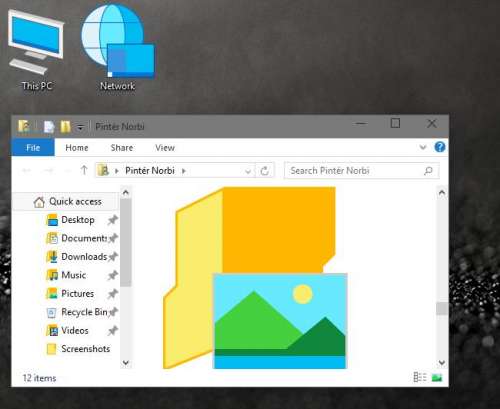Image resolution: width=500 pixels, height=409 pixels.
Task: Go forward with the right arrow
Action: click(49, 171)
